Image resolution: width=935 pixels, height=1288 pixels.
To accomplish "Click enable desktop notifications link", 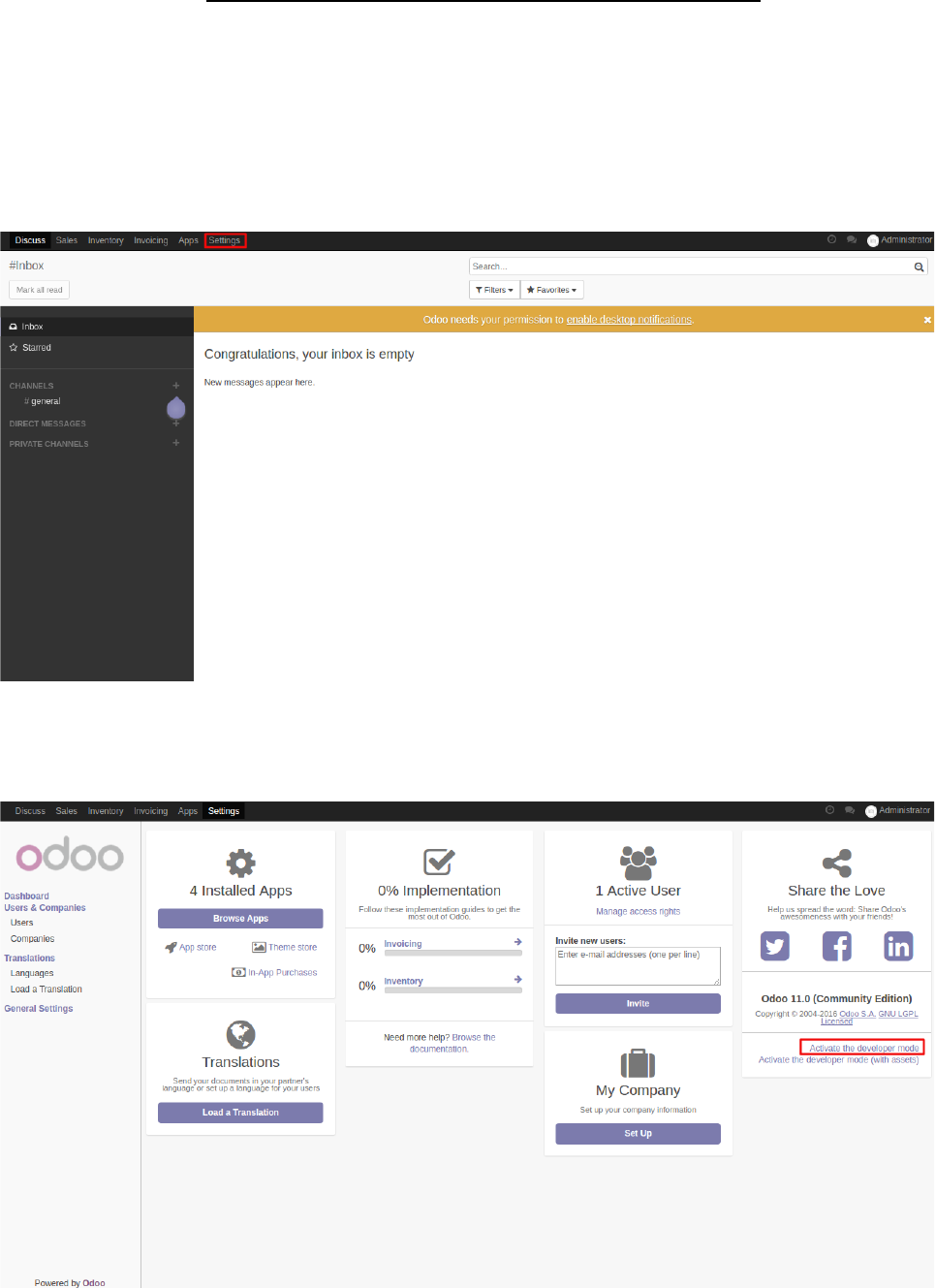I will point(630,320).
